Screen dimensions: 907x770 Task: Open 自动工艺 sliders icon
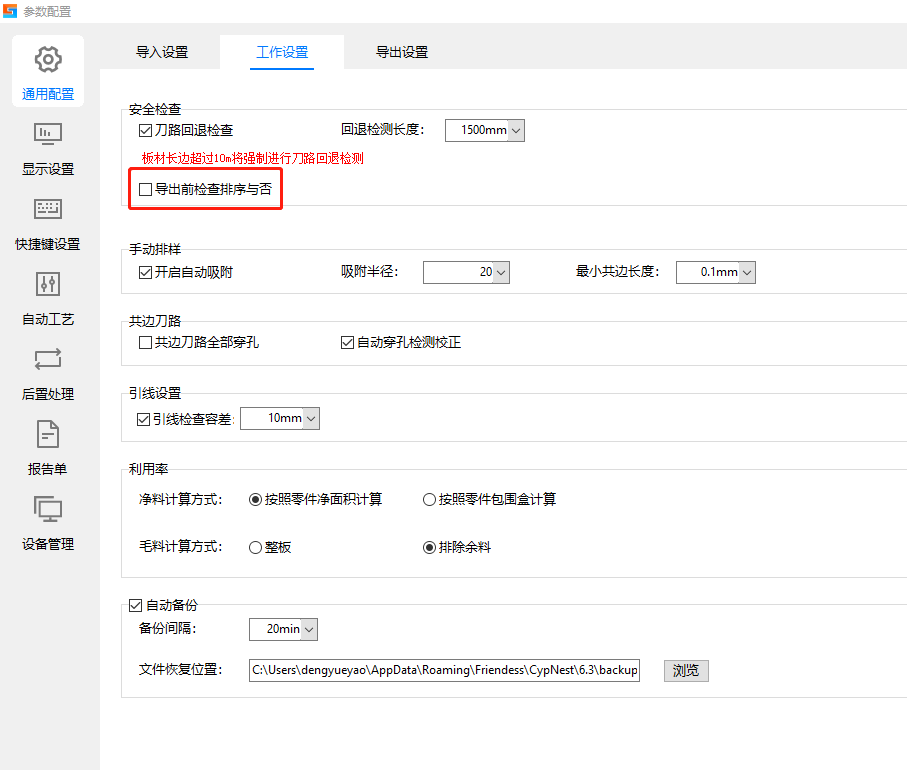click(x=48, y=284)
